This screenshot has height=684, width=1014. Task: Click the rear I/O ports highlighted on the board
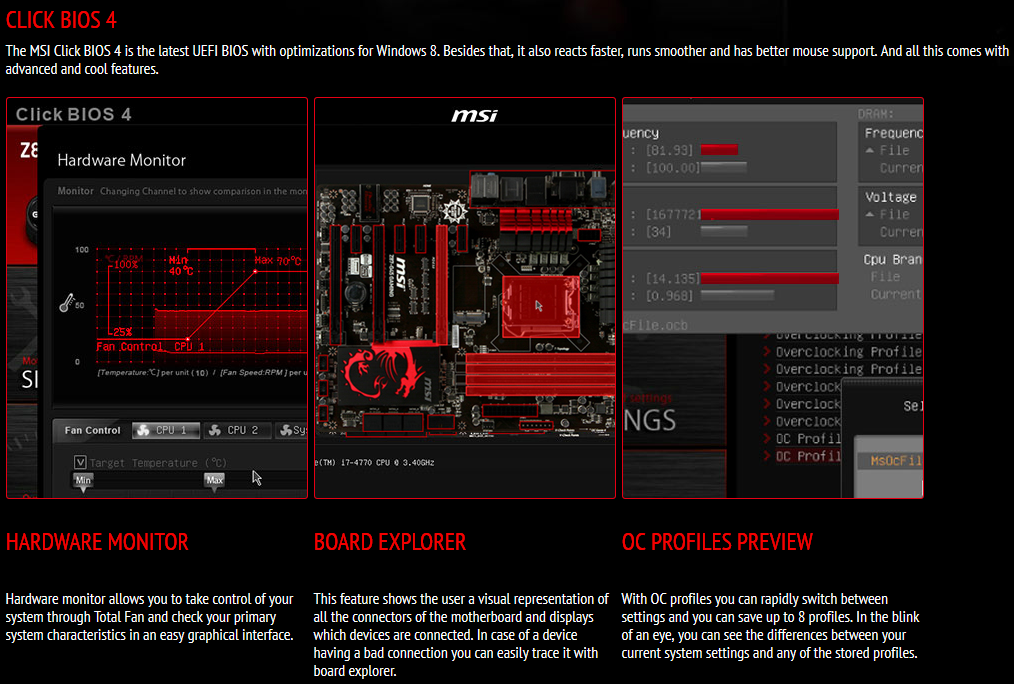pyautogui.click(x=542, y=189)
